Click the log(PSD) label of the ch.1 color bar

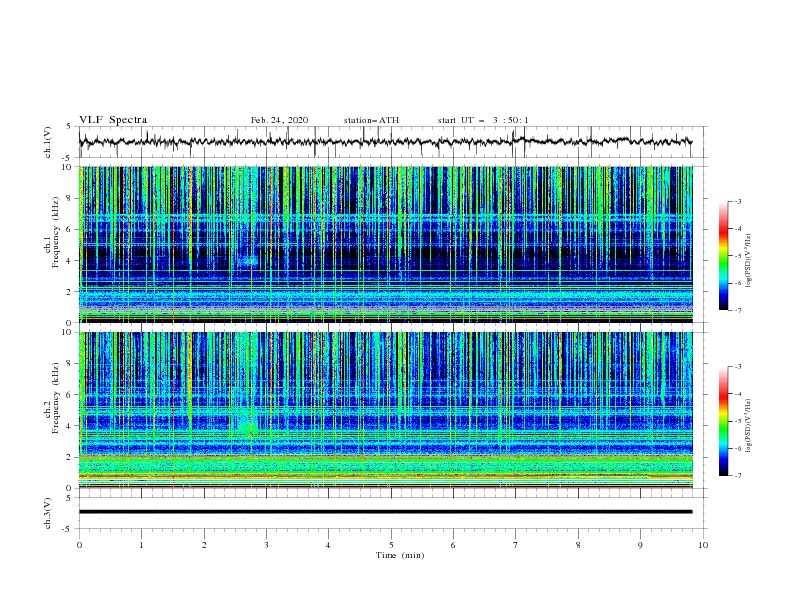point(749,261)
